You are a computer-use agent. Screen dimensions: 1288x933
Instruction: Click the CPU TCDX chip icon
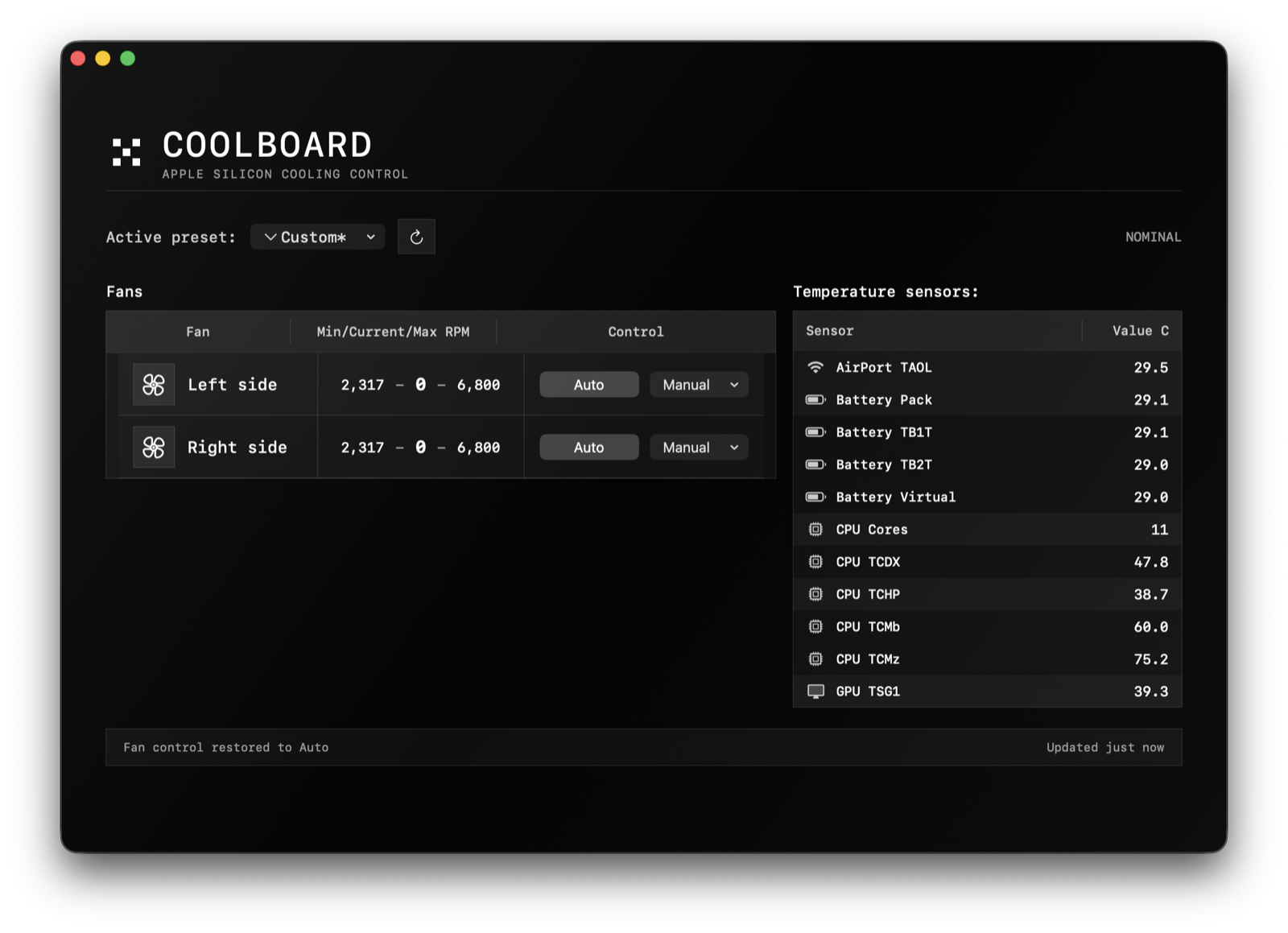click(x=815, y=562)
